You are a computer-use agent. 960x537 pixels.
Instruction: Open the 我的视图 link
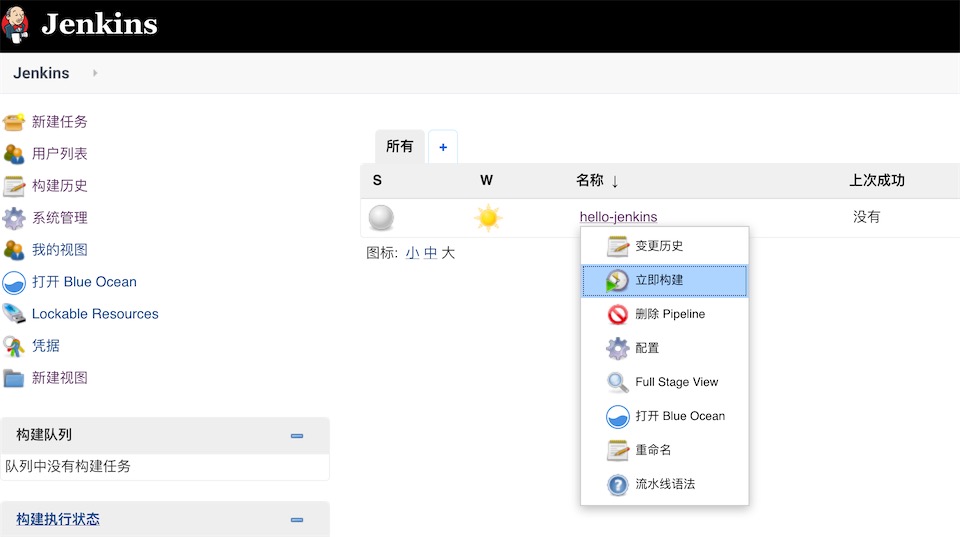[x=59, y=250]
